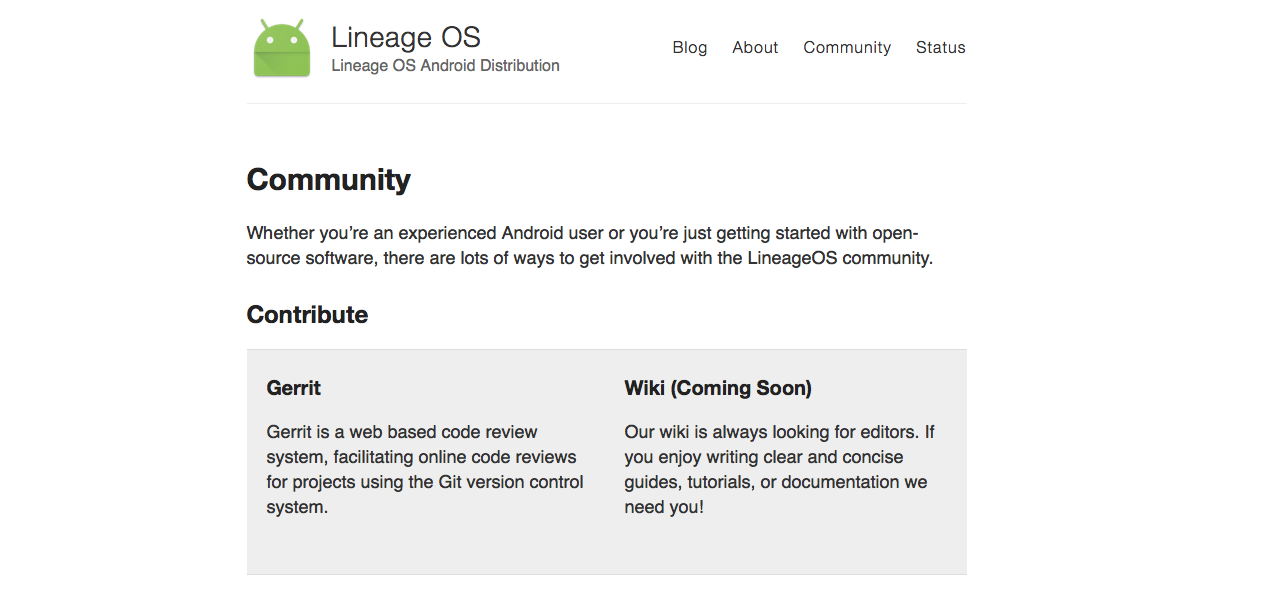Click the Wiki (Coming Soon) heading
Viewport: 1261px width, 604px height.
[718, 388]
